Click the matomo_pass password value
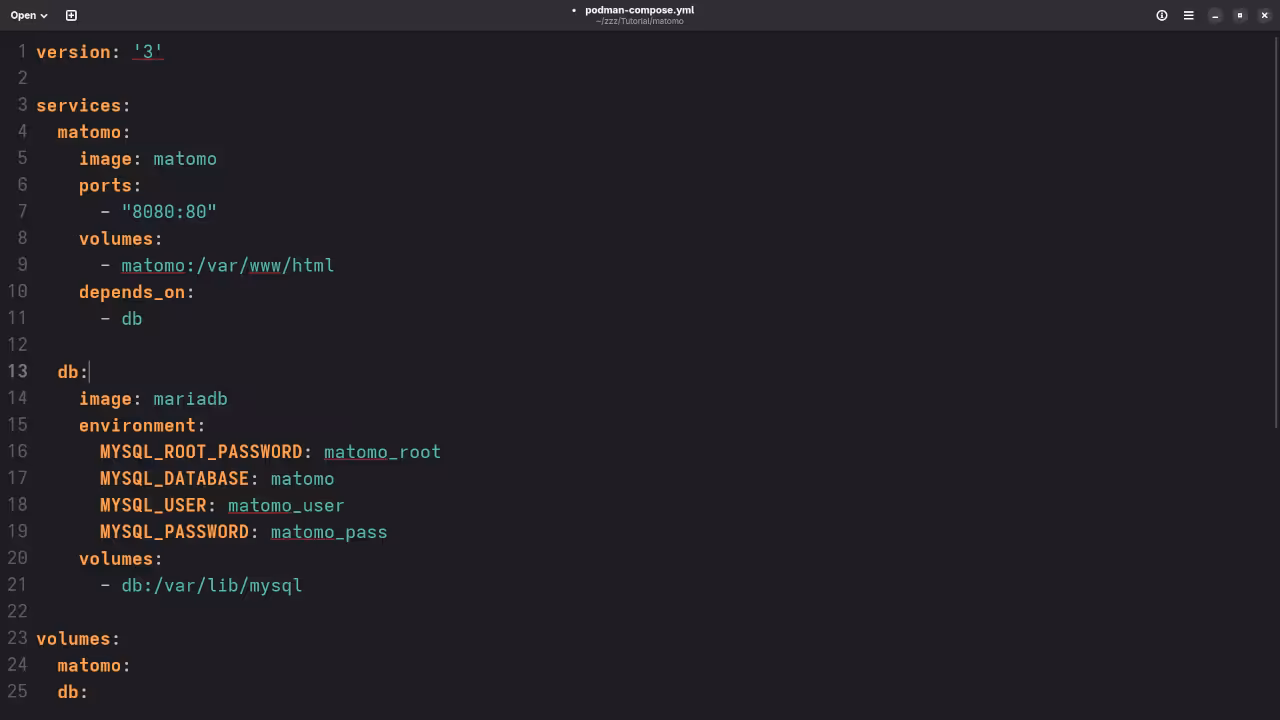 (x=329, y=532)
